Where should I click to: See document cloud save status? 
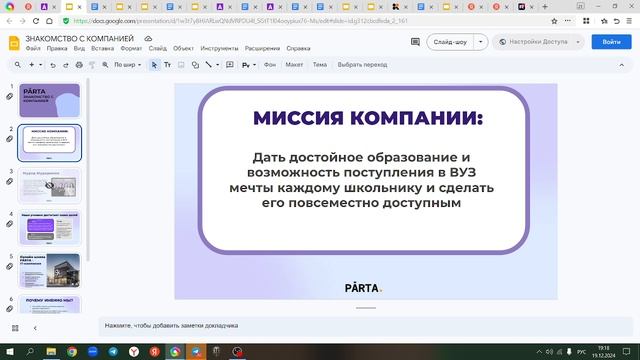coord(148,38)
